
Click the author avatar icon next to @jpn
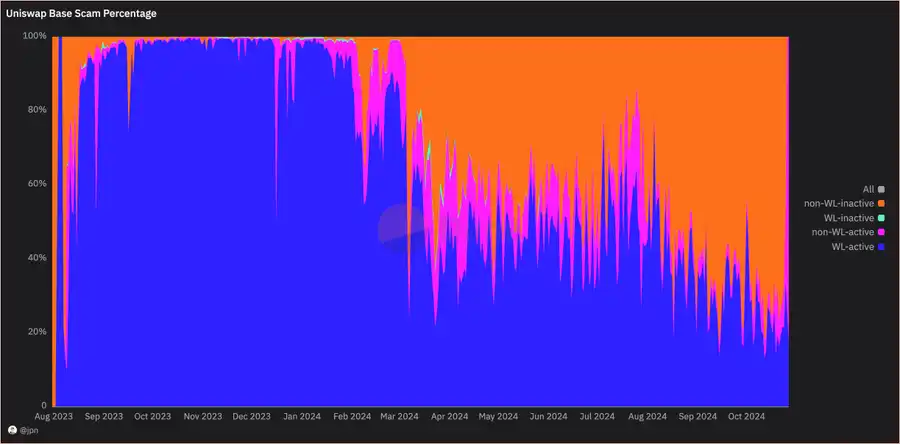12,430
